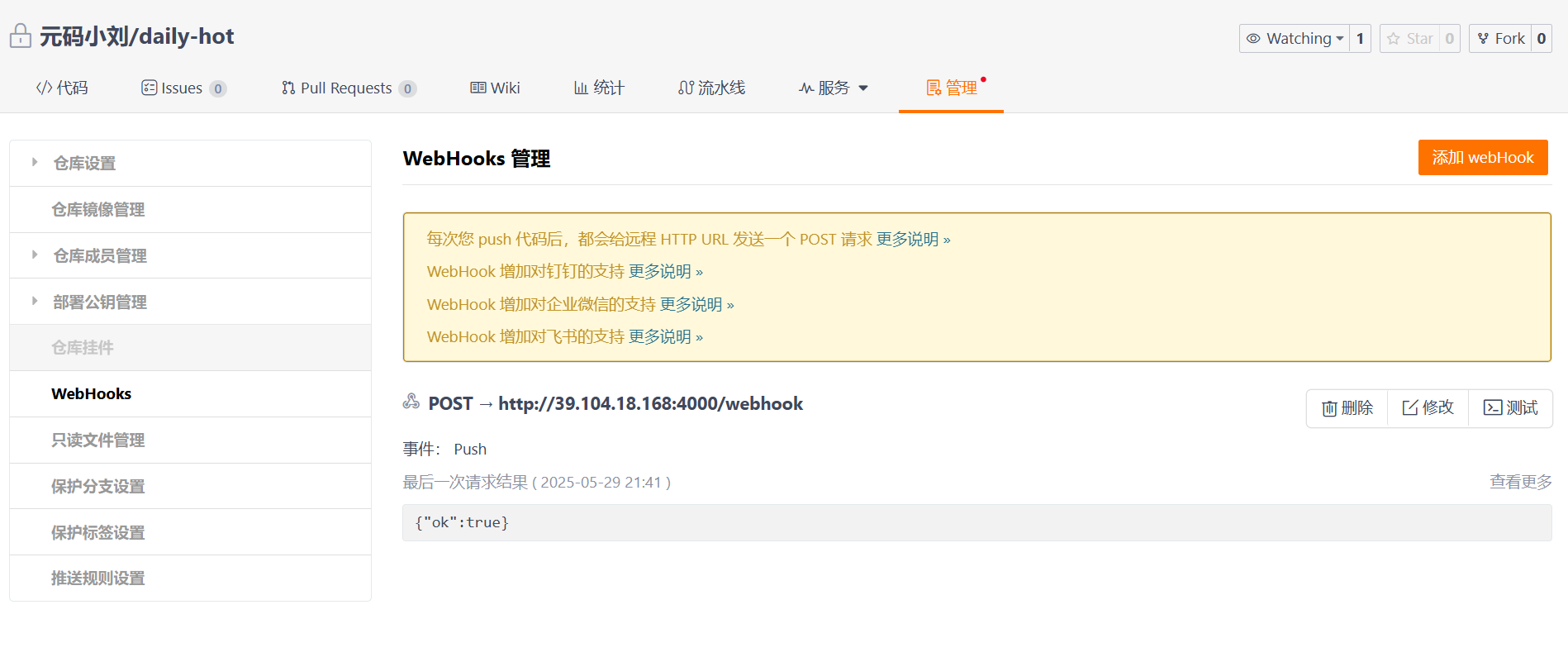Click 查看更多 to view more results
The height and width of the screenshot is (657, 1568).
click(x=1520, y=482)
